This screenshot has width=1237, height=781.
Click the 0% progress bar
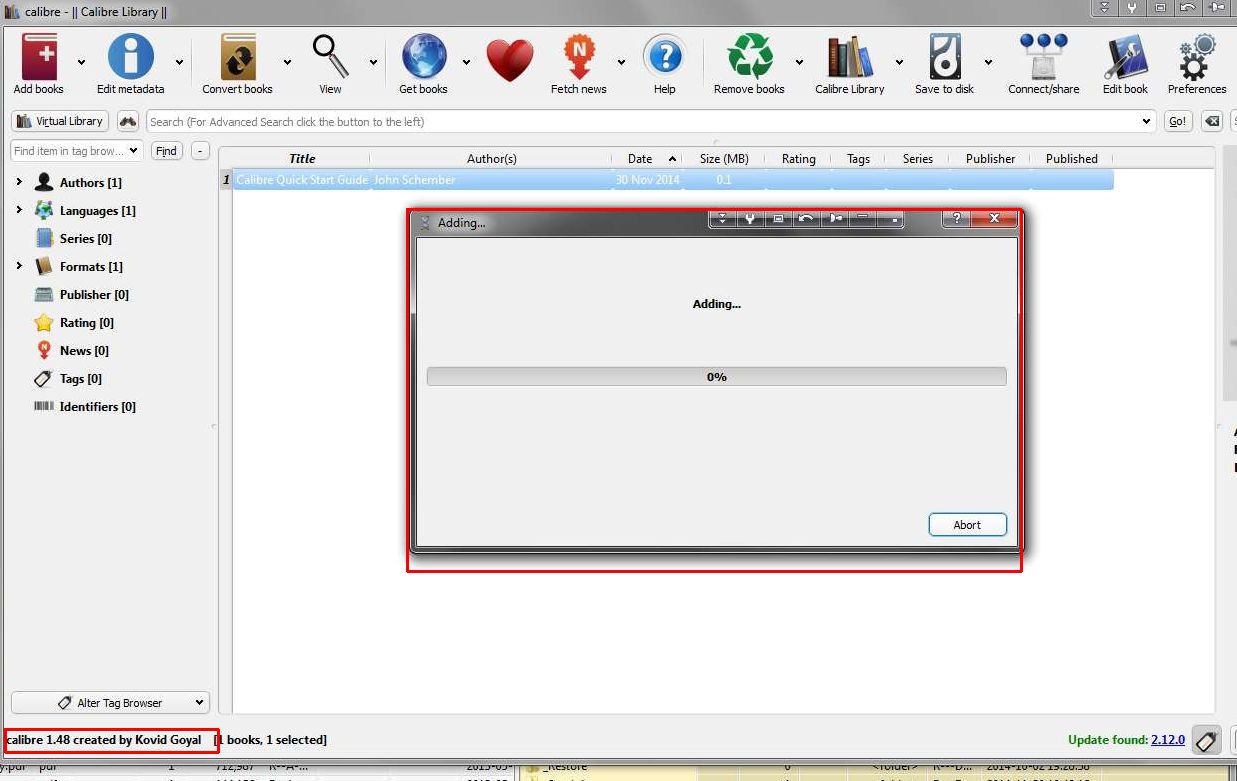click(716, 377)
